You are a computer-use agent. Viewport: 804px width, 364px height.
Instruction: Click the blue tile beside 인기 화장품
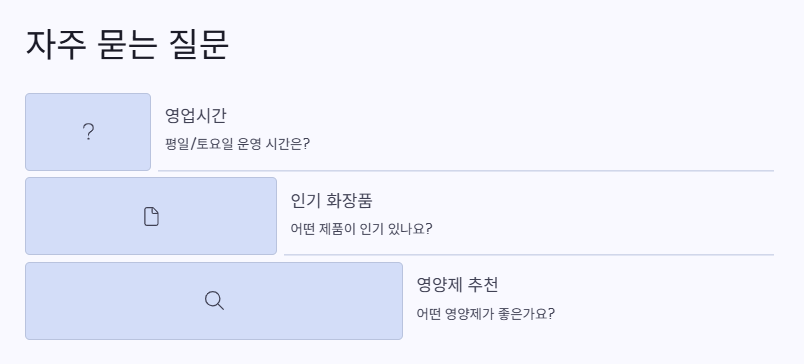[x=151, y=216]
